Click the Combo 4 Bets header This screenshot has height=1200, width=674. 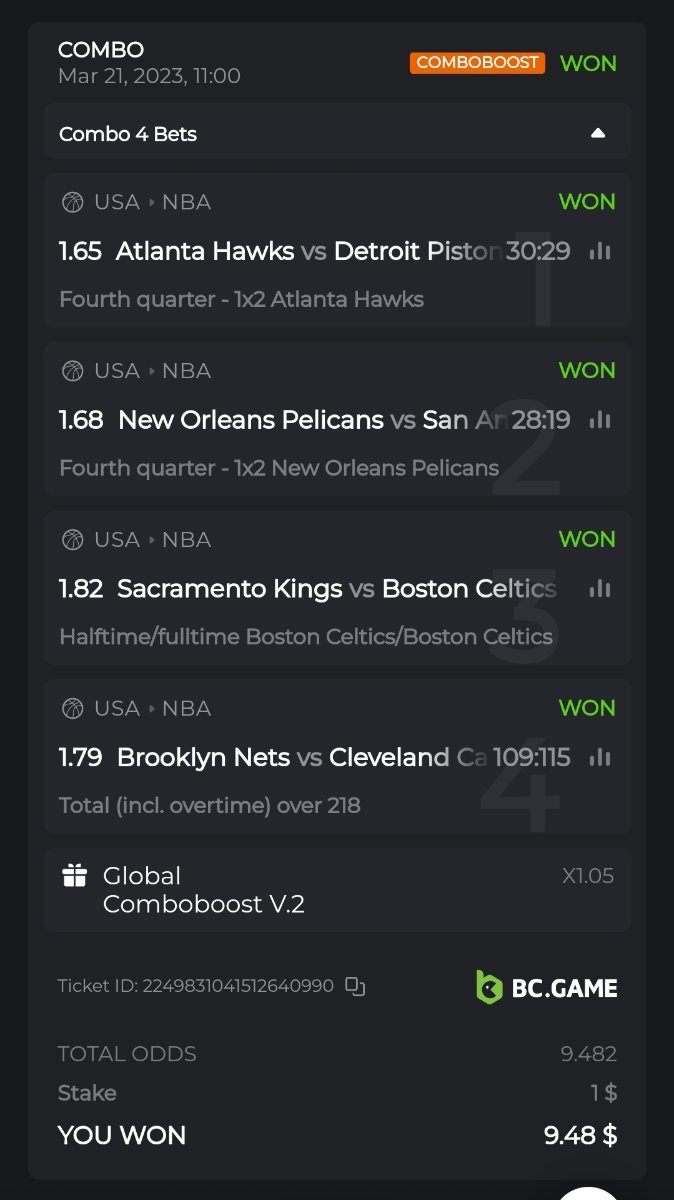click(x=128, y=134)
